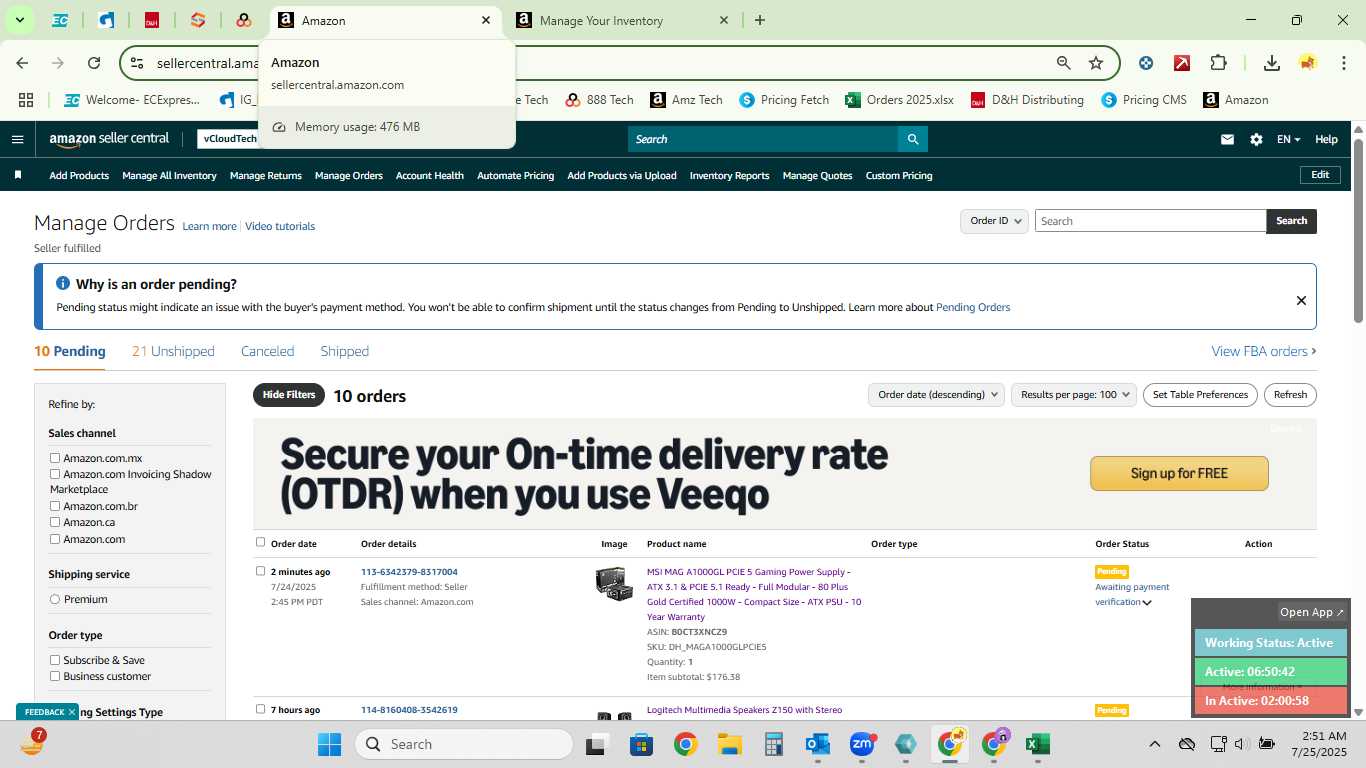Check the Amazon.com sales channel

pos(55,539)
